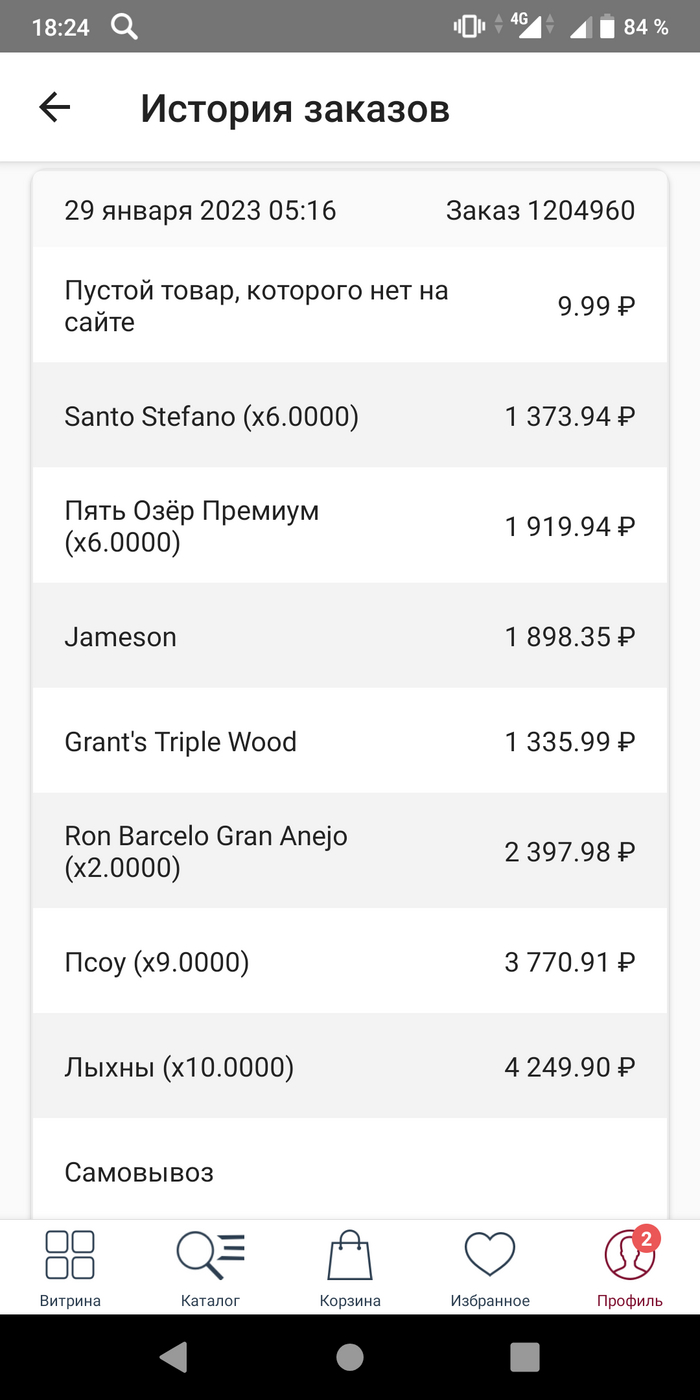
Task: Tap the Псоу order line
Action: [349, 962]
